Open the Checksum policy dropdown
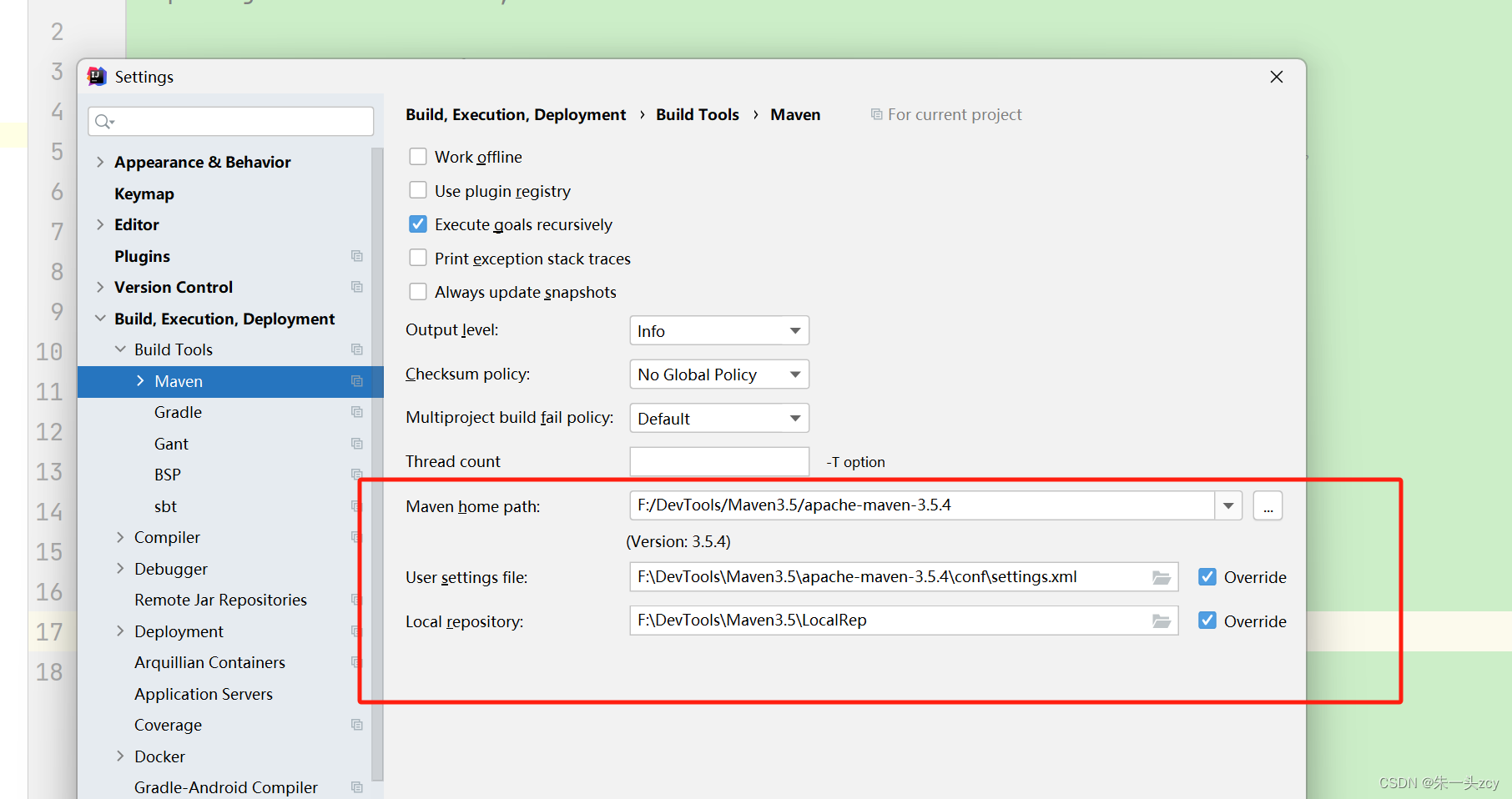The image size is (1512, 799). click(719, 374)
